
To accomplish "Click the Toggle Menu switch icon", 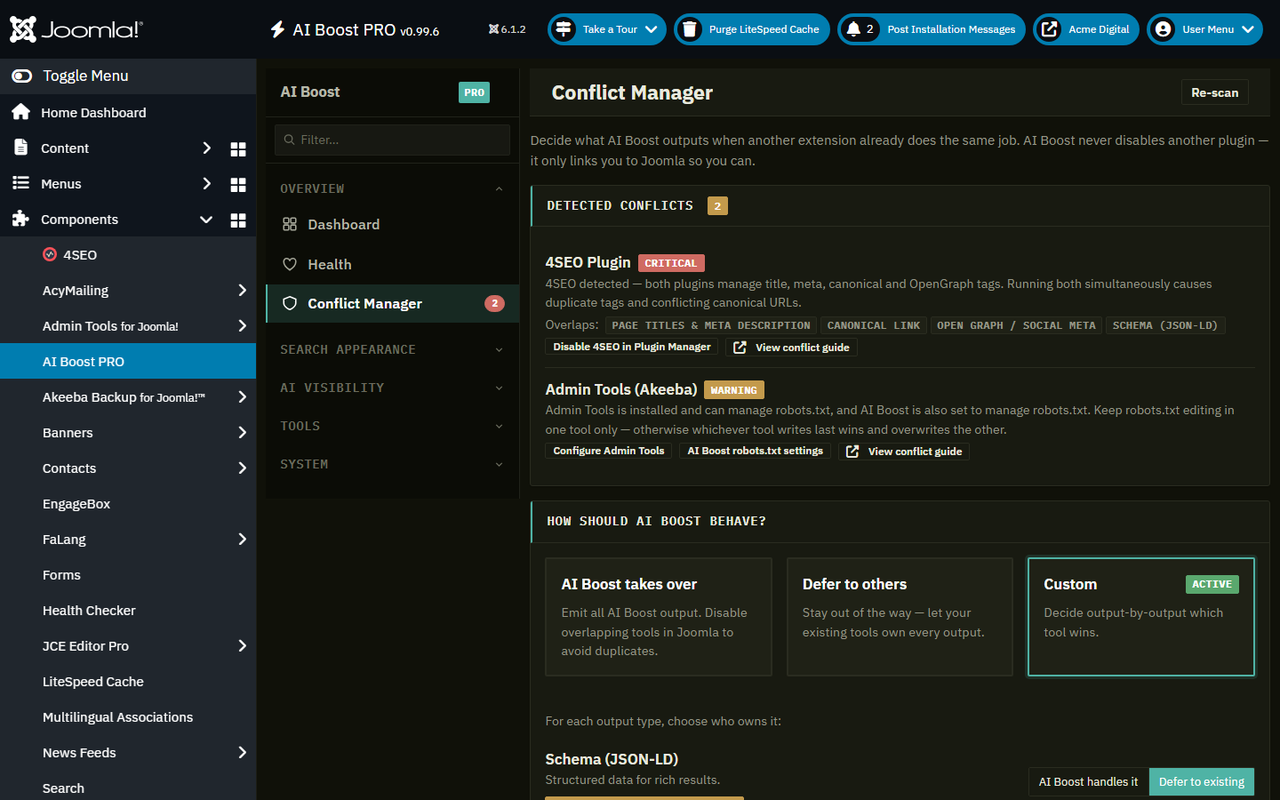I will tap(21, 76).
